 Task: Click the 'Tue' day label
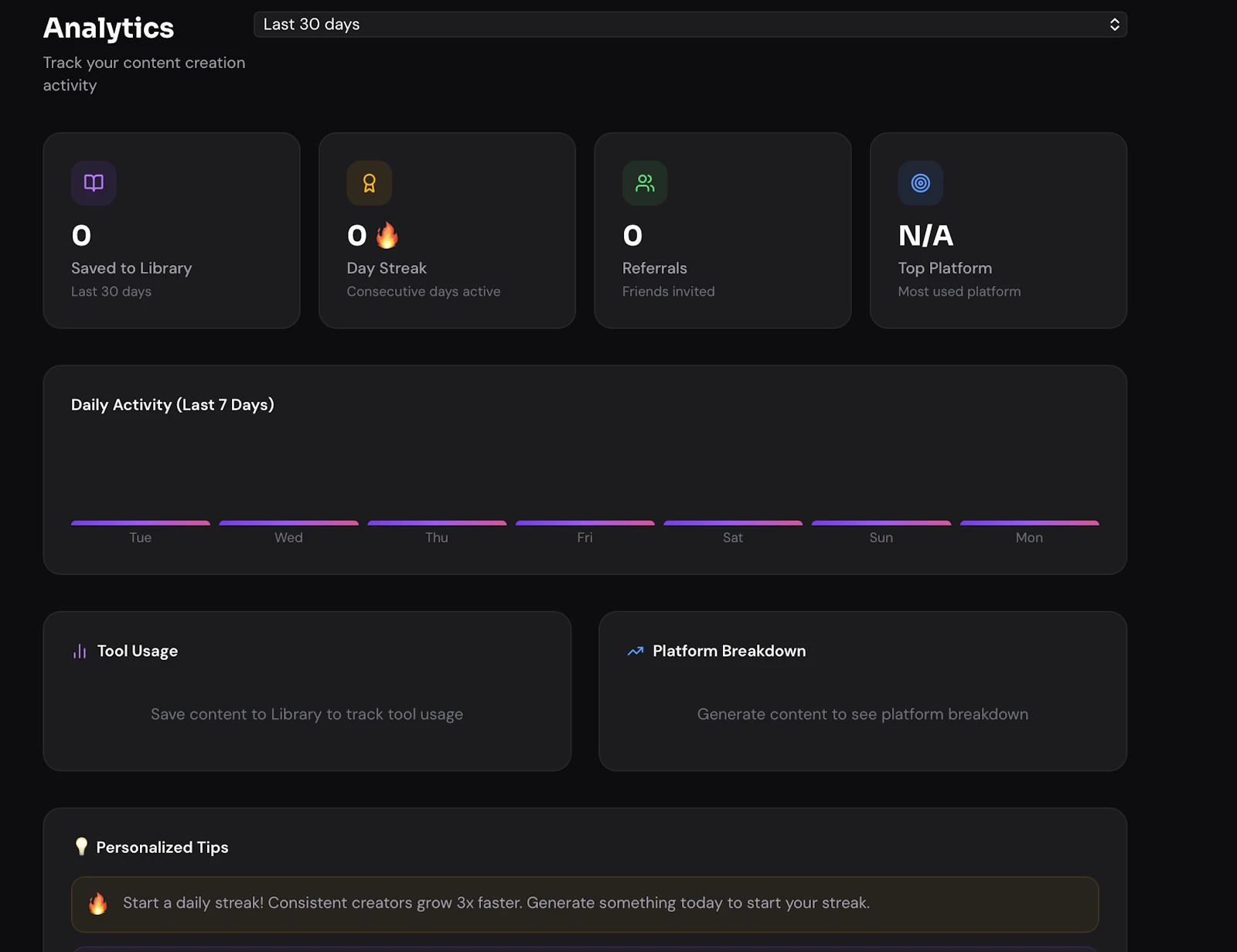tap(141, 538)
